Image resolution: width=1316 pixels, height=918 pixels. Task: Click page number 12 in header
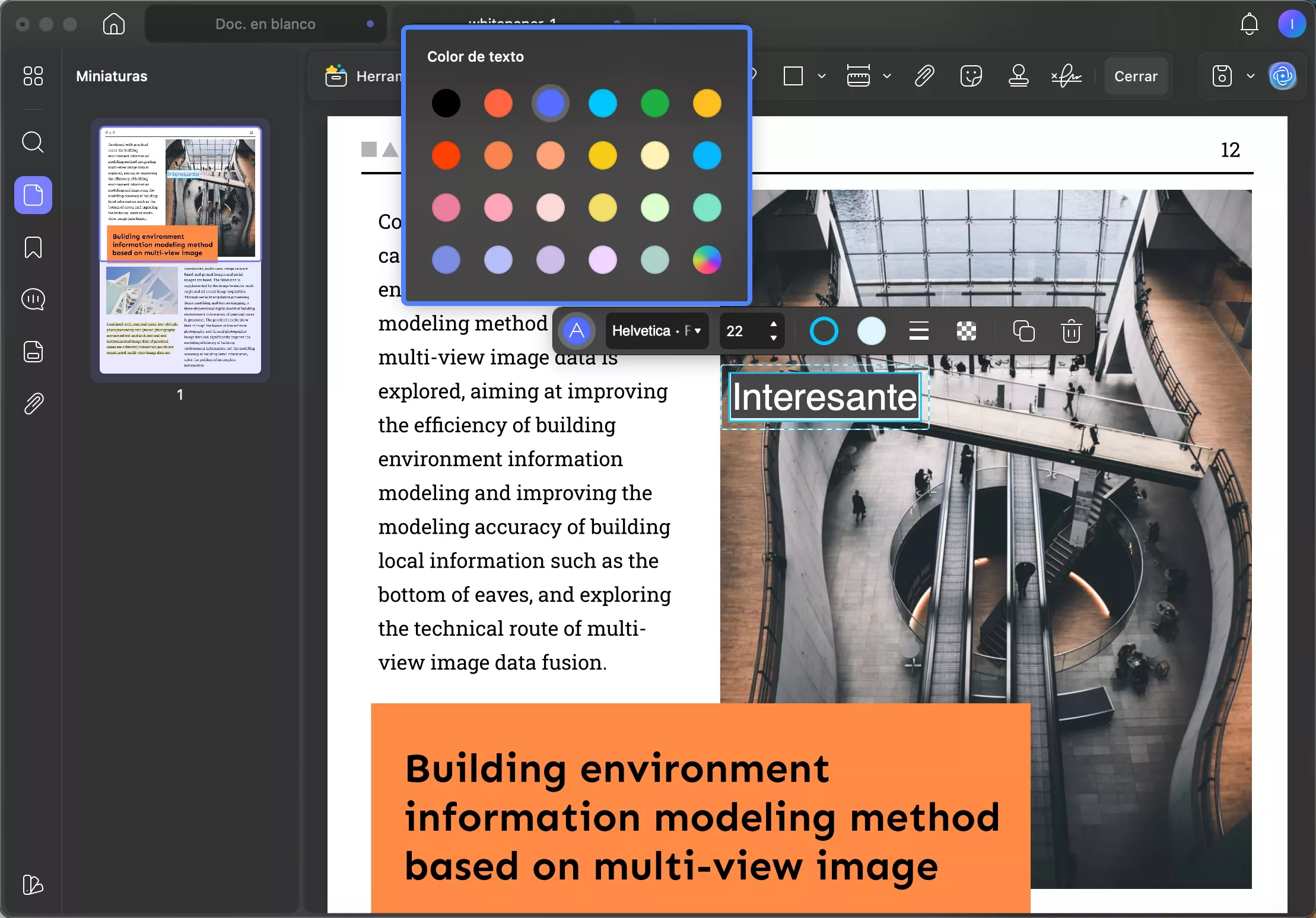click(x=1230, y=149)
